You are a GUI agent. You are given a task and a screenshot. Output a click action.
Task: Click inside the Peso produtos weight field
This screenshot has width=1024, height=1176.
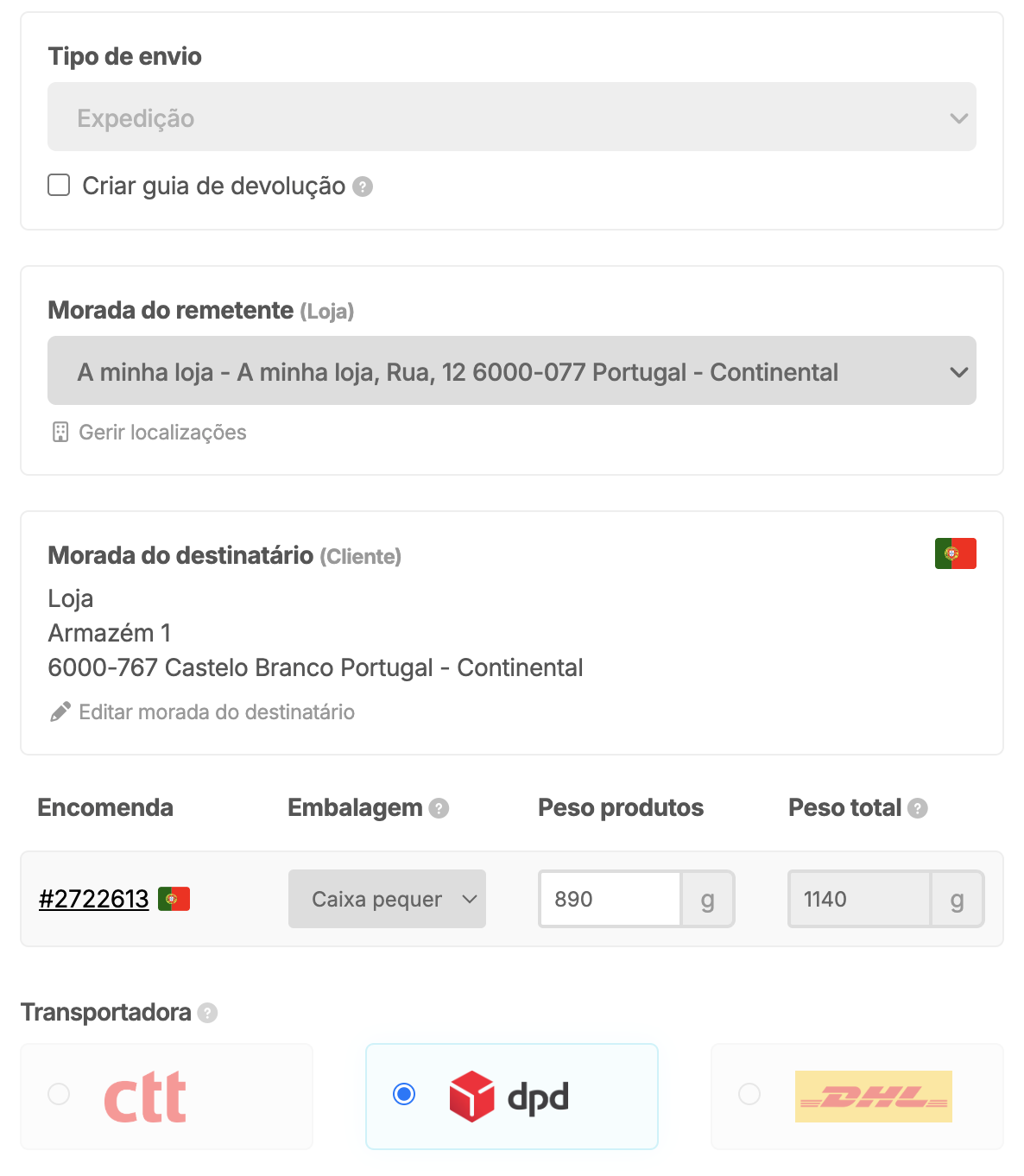pos(609,899)
